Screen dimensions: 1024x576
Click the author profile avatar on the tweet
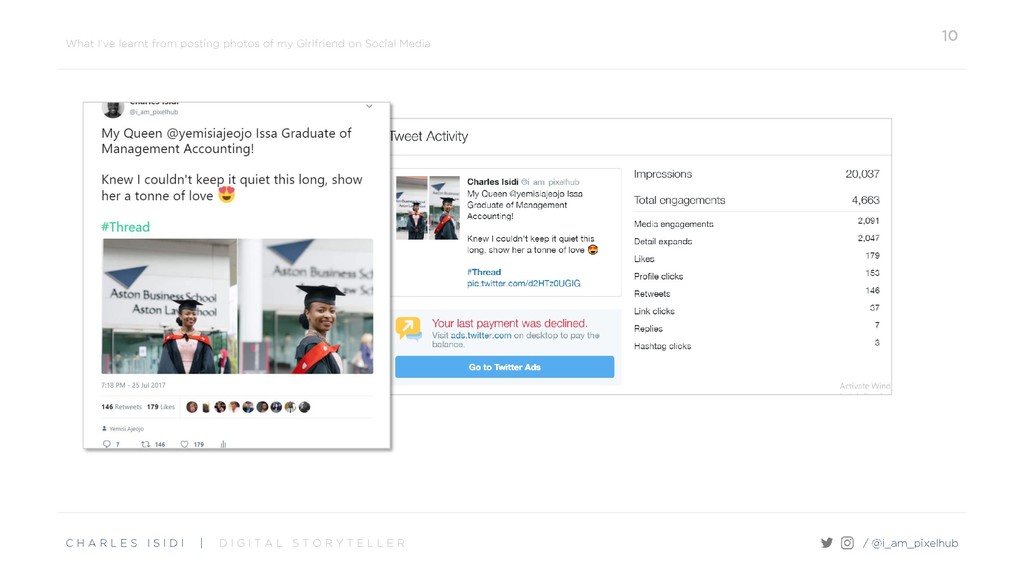113,108
